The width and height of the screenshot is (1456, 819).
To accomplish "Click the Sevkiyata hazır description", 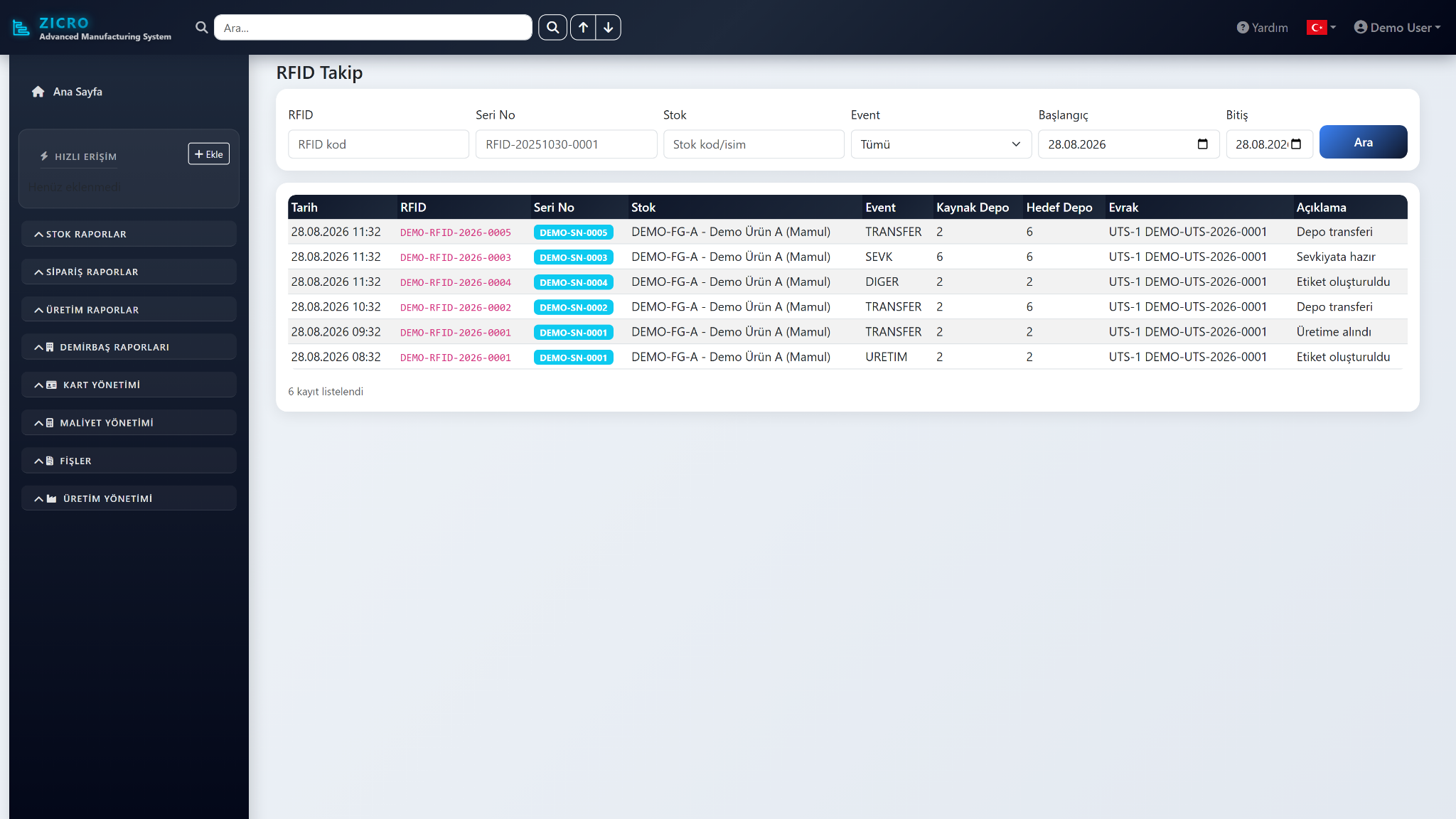I will (1336, 257).
